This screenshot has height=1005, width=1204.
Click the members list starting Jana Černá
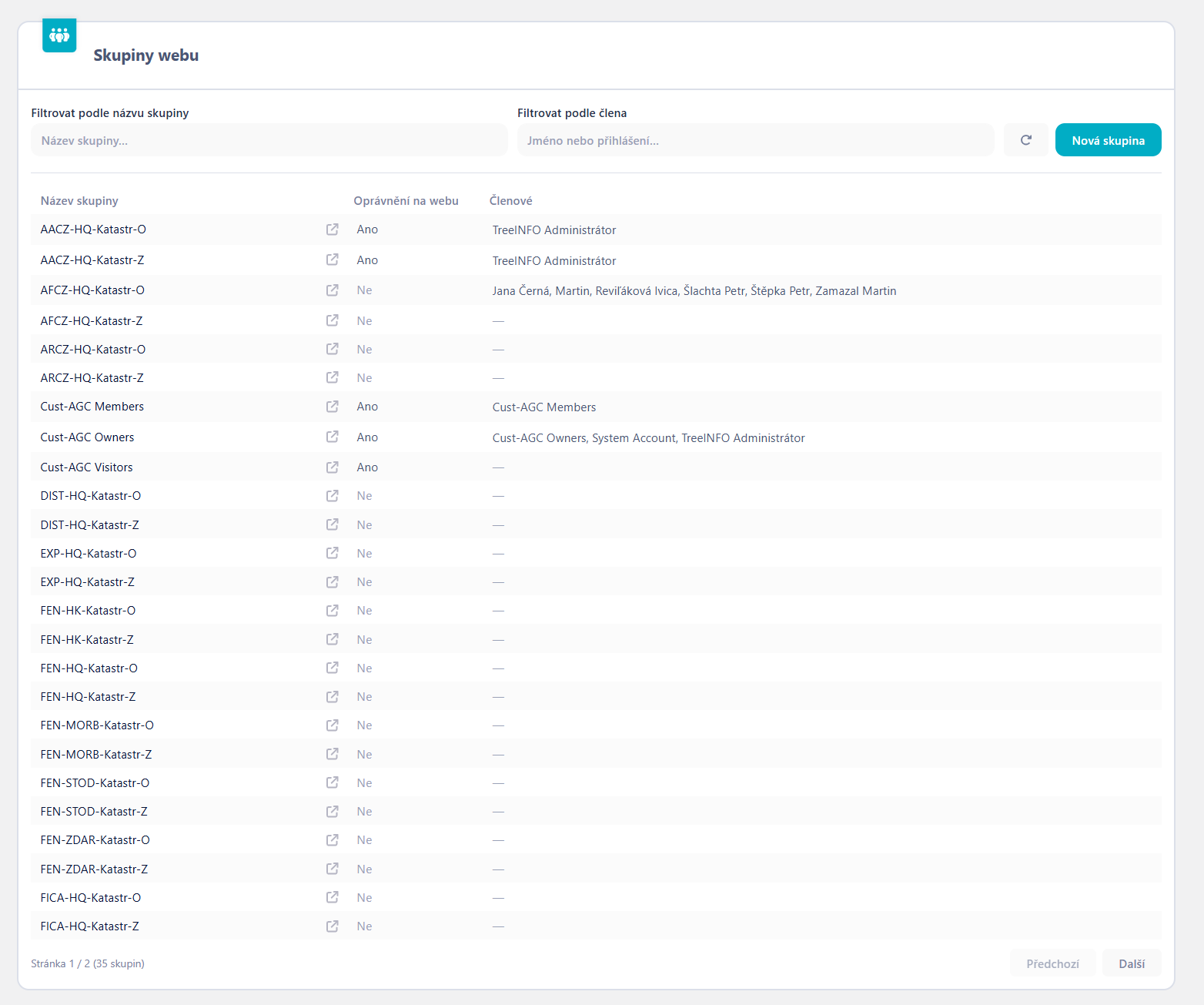tap(694, 291)
